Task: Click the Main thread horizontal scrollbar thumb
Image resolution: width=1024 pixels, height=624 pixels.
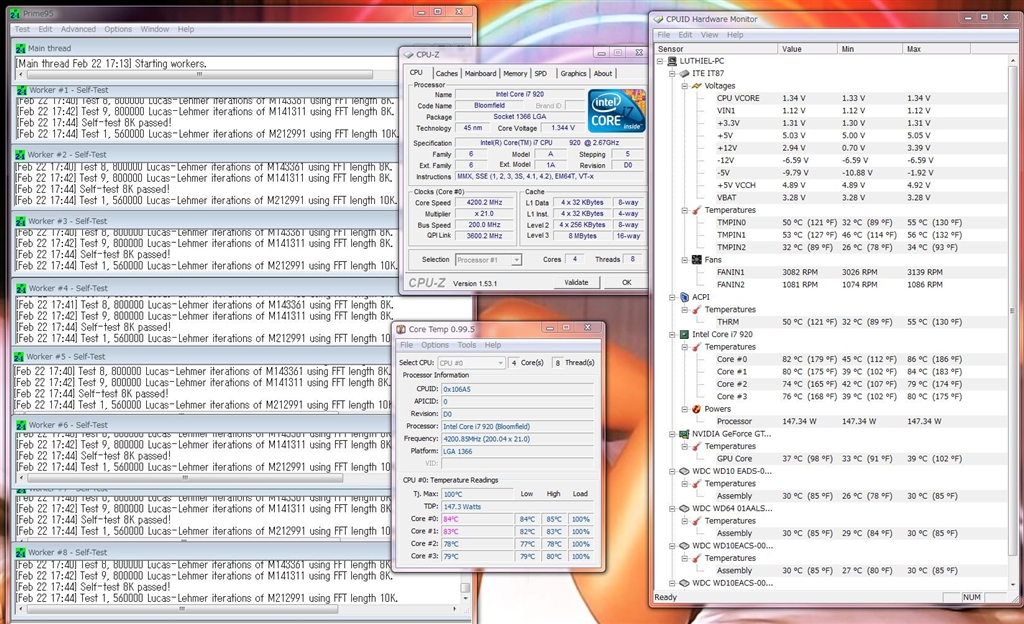Action: pyautogui.click(x=199, y=75)
